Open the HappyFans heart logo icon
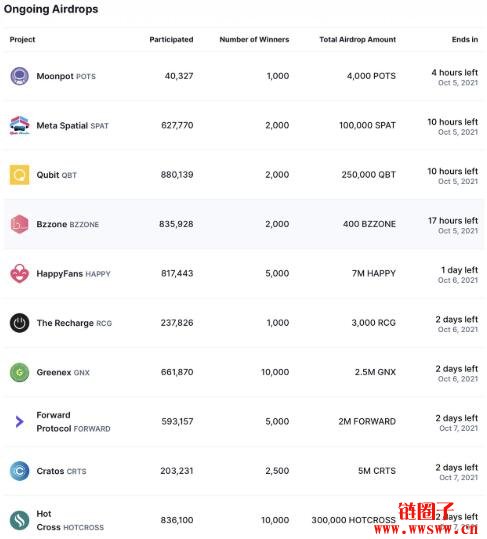487x539 pixels. pos(20,273)
